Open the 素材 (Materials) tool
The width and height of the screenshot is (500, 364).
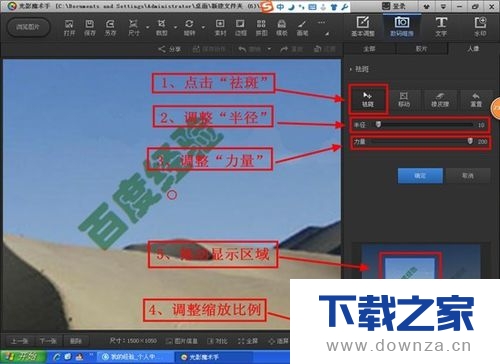pyautogui.click(x=220, y=28)
